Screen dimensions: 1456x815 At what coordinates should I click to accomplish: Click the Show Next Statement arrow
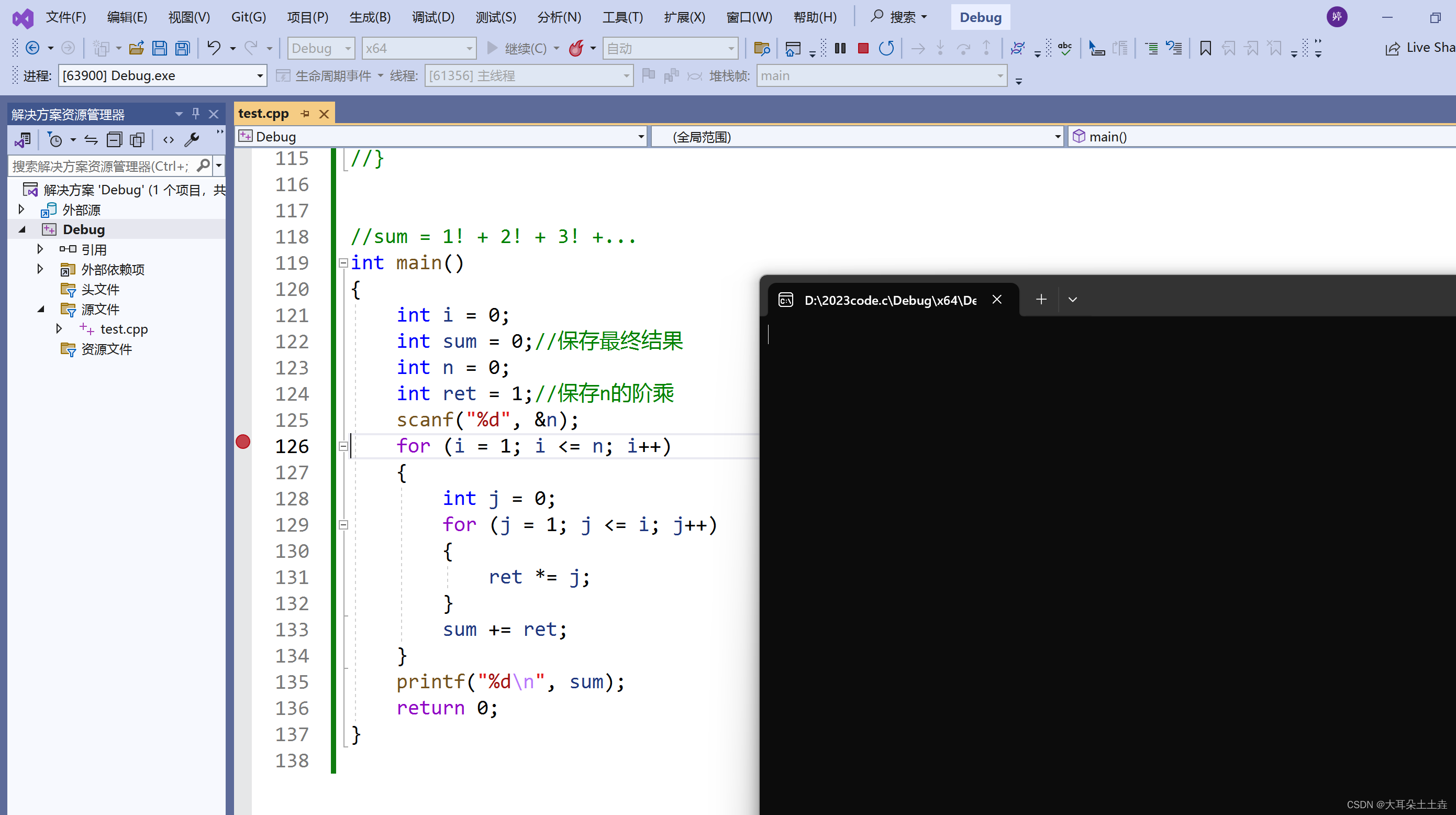[x=918, y=49]
